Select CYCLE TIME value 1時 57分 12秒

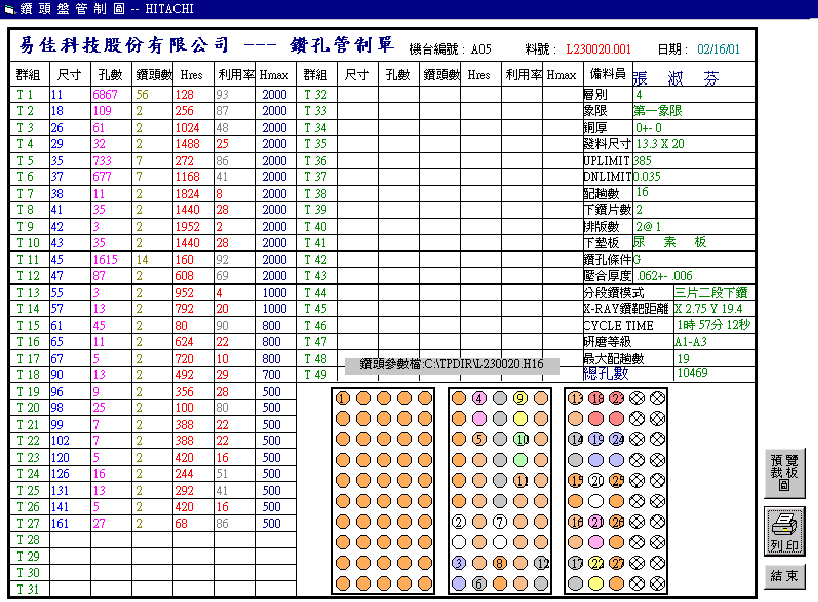(714, 326)
